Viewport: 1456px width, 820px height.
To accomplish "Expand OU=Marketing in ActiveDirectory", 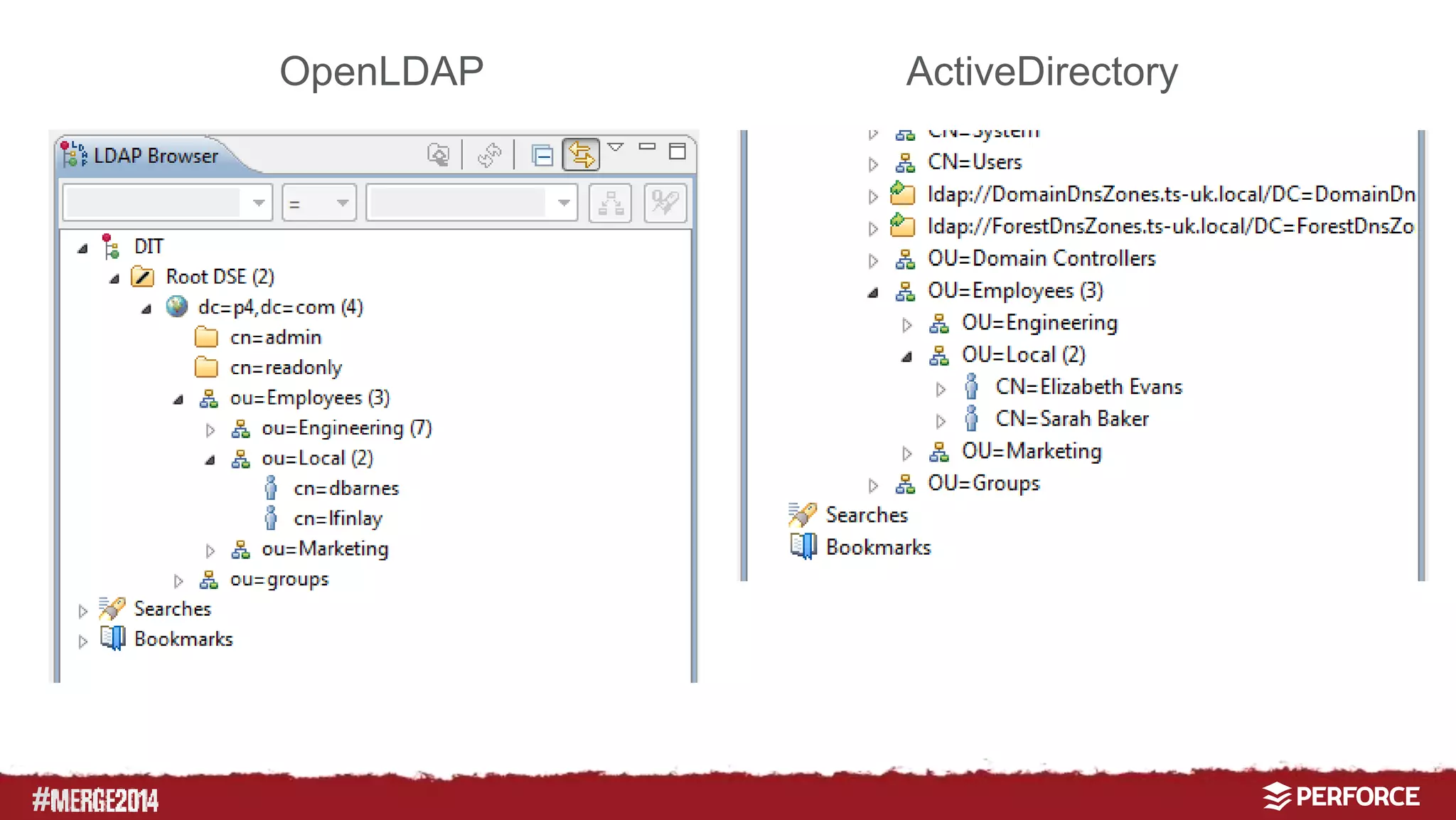I will pos(906,453).
